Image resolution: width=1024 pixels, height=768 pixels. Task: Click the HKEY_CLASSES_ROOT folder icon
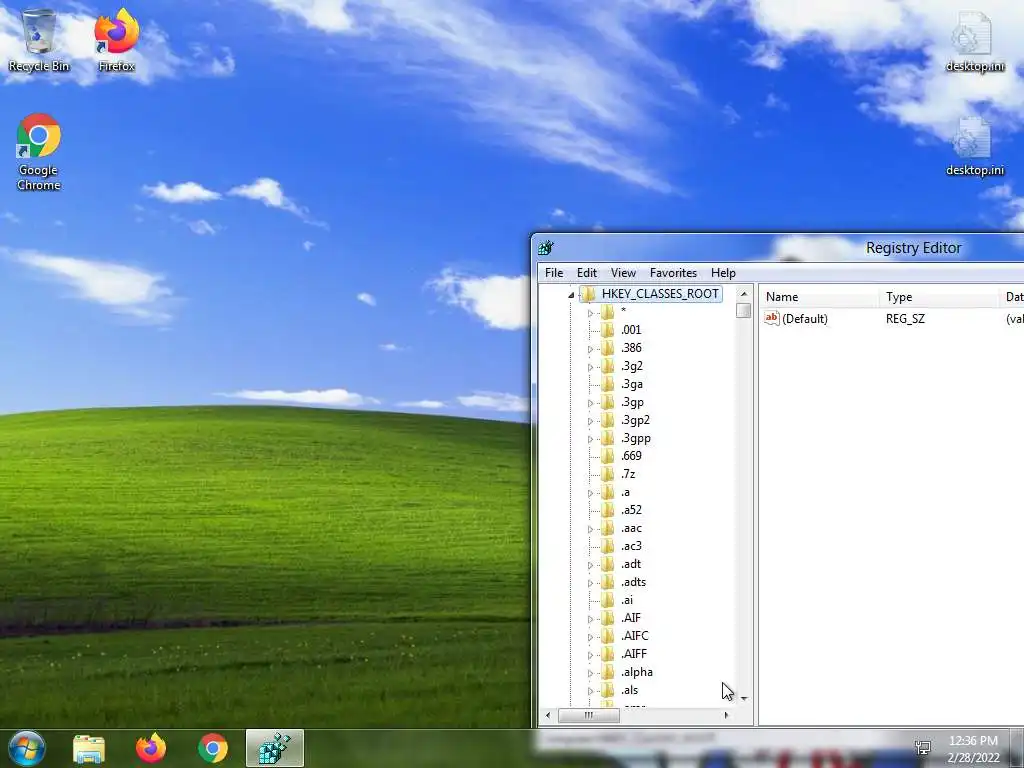point(588,294)
